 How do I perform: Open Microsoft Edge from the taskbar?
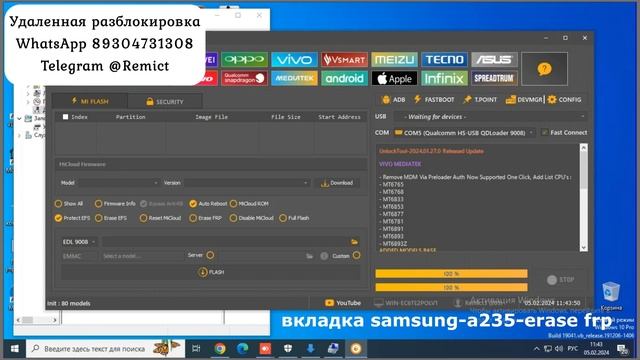coord(242,349)
